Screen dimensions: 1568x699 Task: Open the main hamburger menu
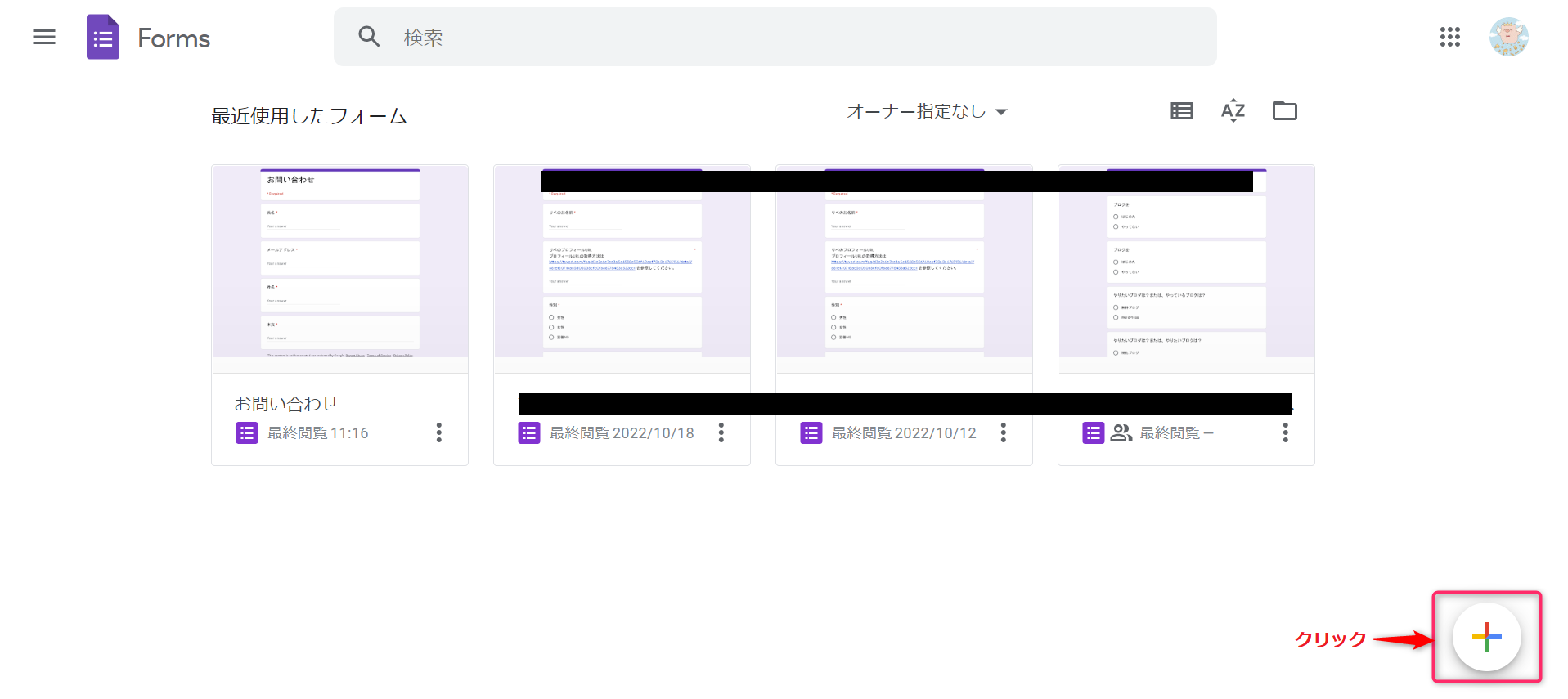click(x=44, y=37)
